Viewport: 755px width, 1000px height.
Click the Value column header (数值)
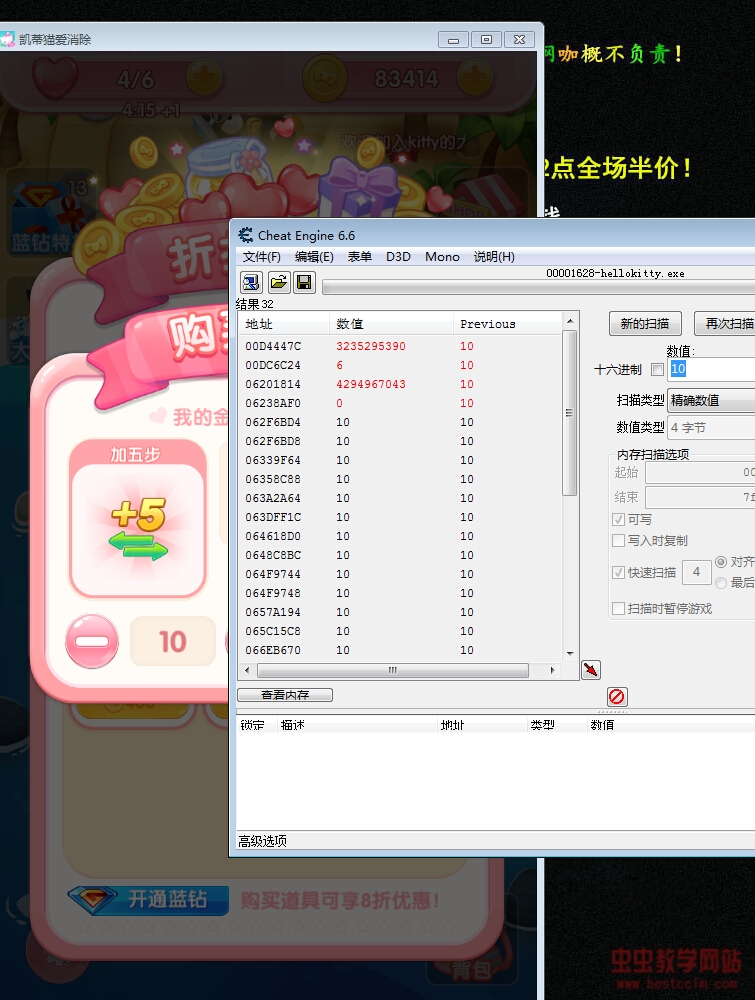coord(391,324)
